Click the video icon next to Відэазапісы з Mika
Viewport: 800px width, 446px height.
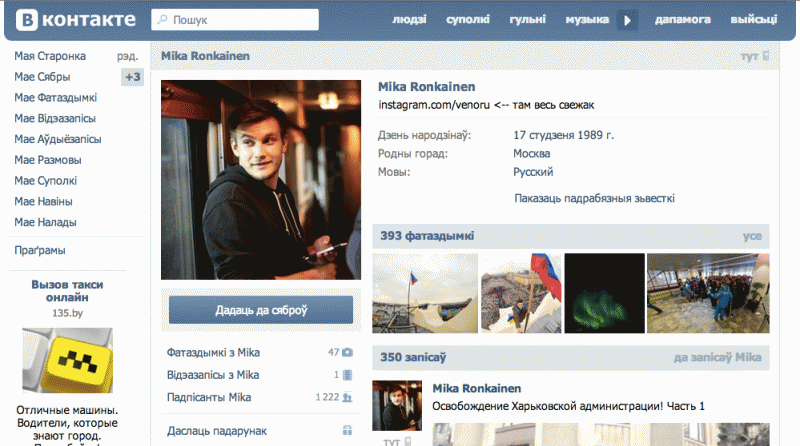click(347, 375)
